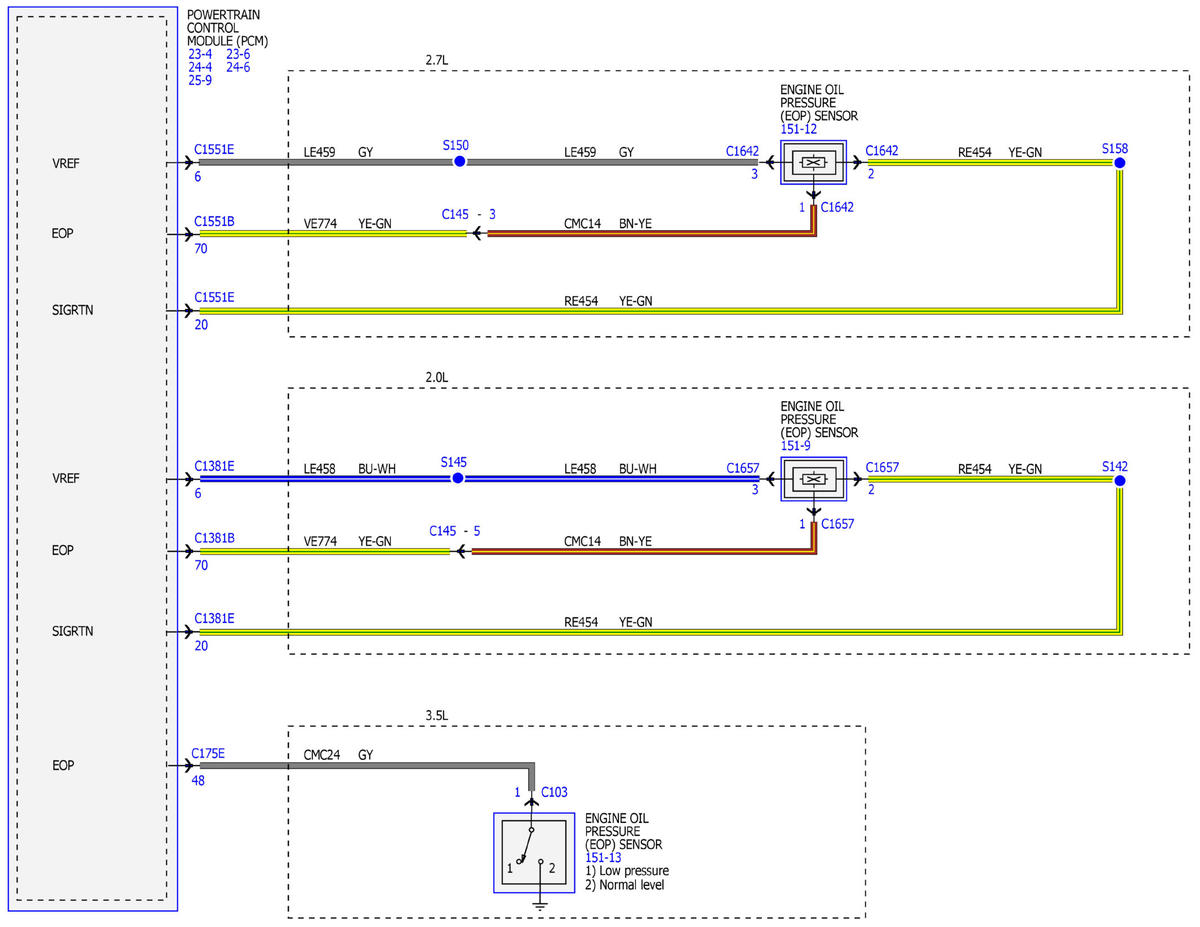
Task: Click the RE454 YE-GN label left of S142
Action: (x=999, y=468)
